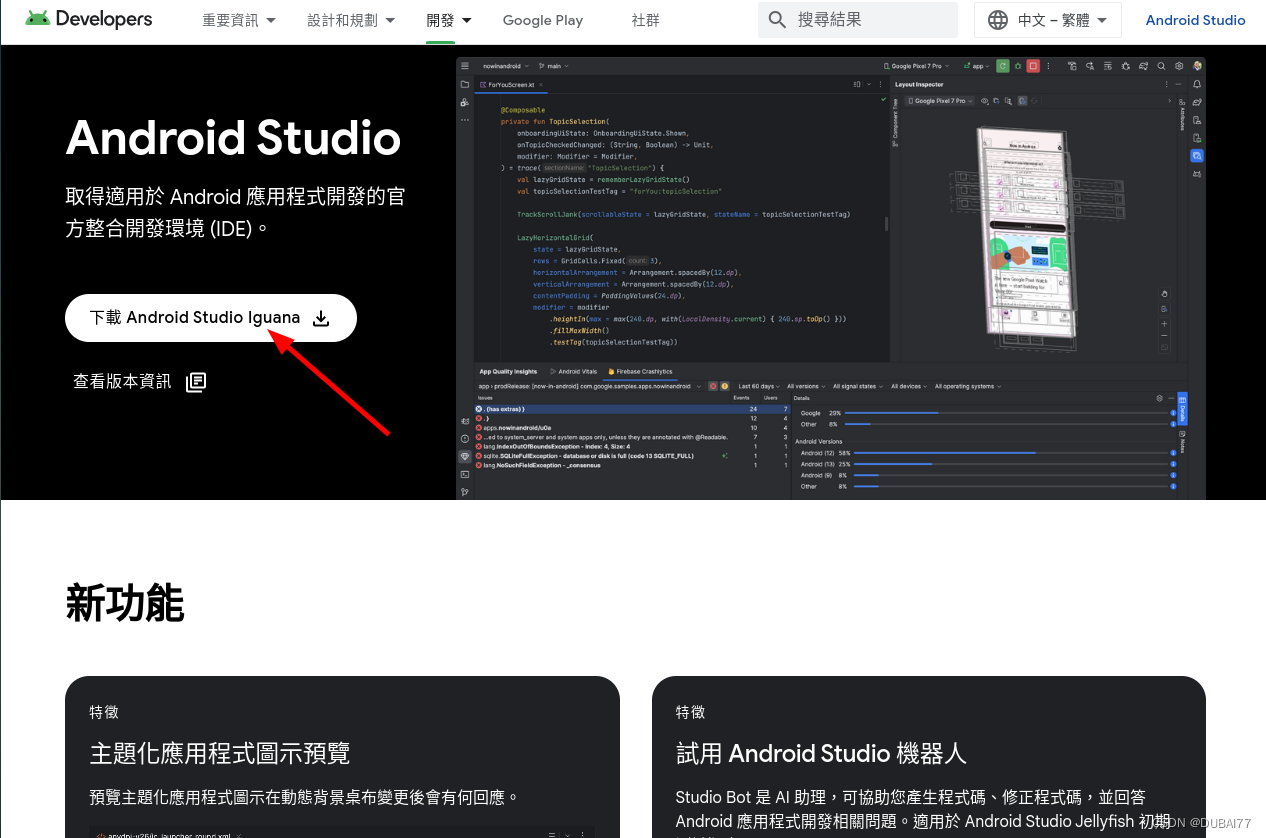Toggle the non-fatal issue filter icon
Screen dimensions: 1266x838
[x=724, y=386]
